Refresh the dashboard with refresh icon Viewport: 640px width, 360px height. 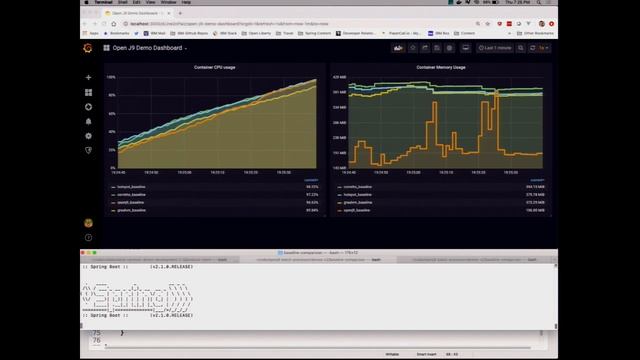532,48
